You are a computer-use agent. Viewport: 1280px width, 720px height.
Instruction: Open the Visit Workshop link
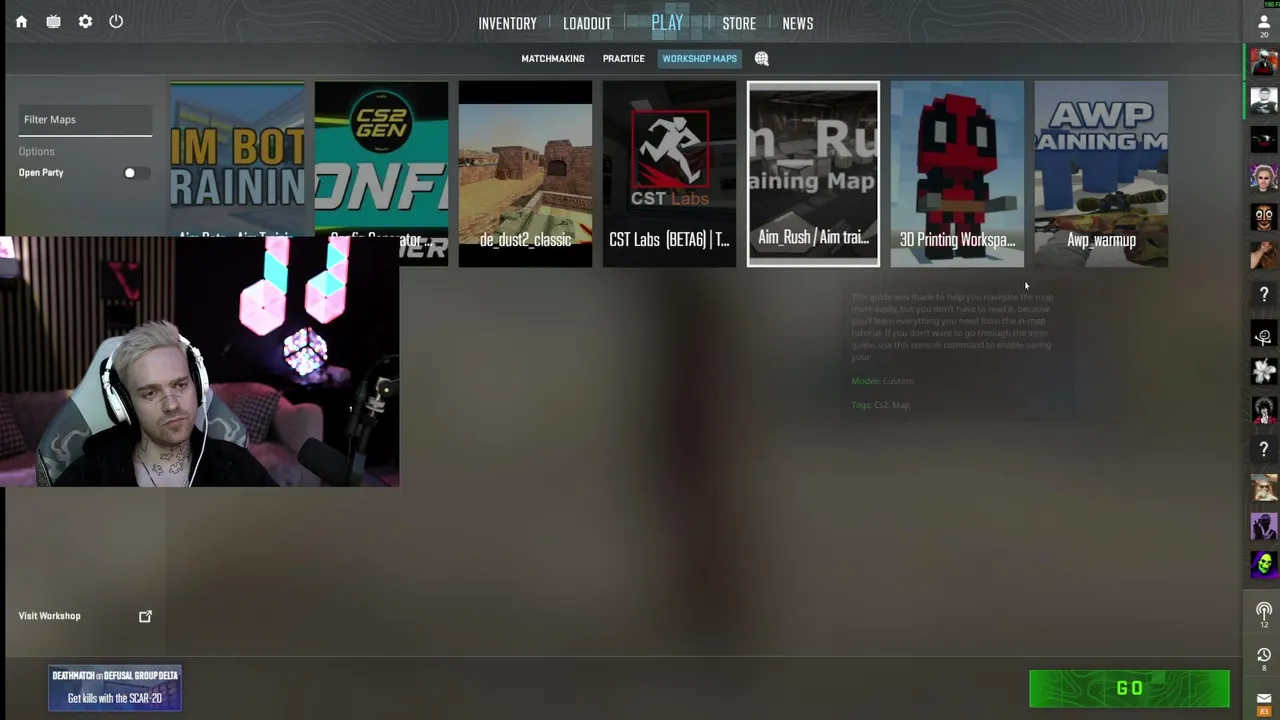click(x=49, y=616)
